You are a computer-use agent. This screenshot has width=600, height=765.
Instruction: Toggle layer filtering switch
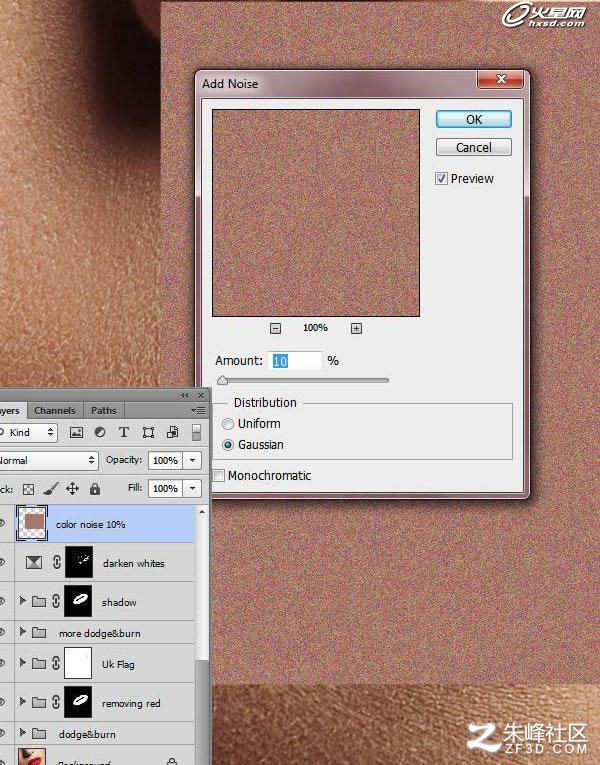coord(196,432)
